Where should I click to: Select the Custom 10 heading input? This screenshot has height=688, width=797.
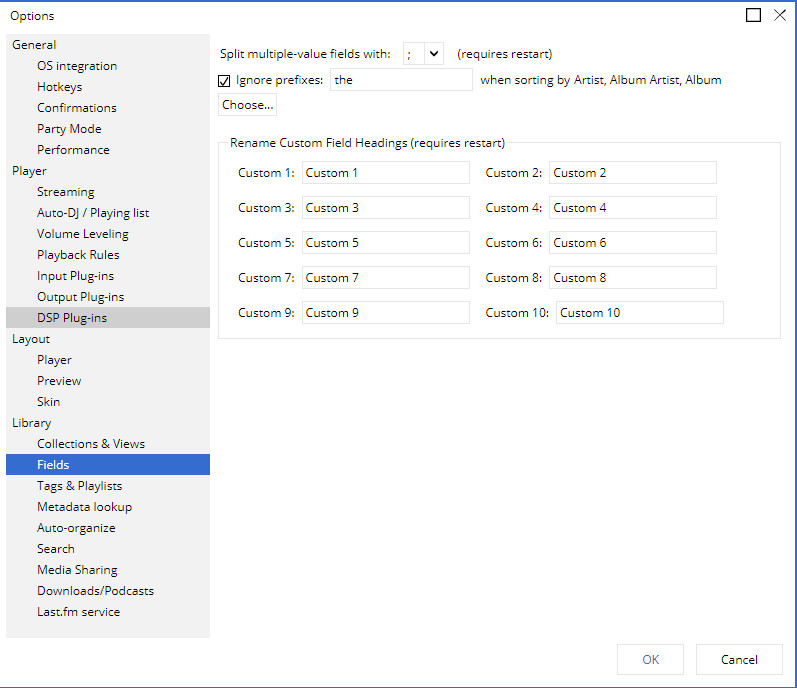tap(639, 313)
